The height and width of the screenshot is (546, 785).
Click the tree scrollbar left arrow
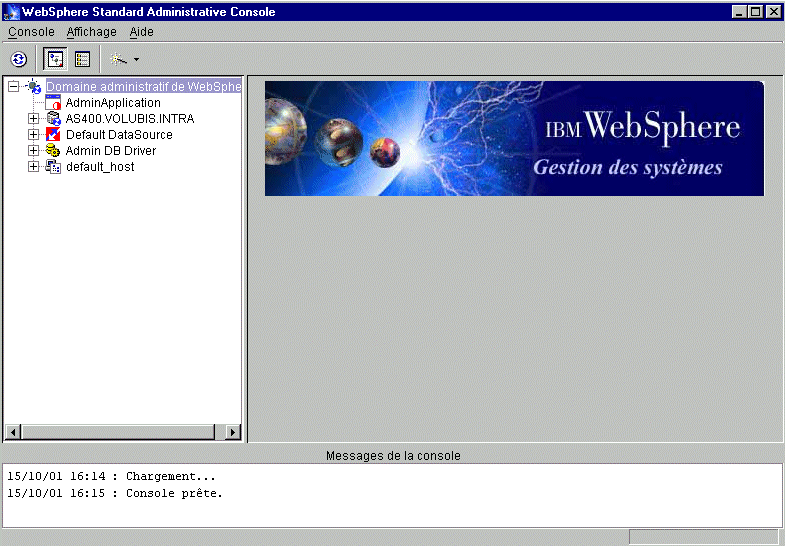coord(13,432)
